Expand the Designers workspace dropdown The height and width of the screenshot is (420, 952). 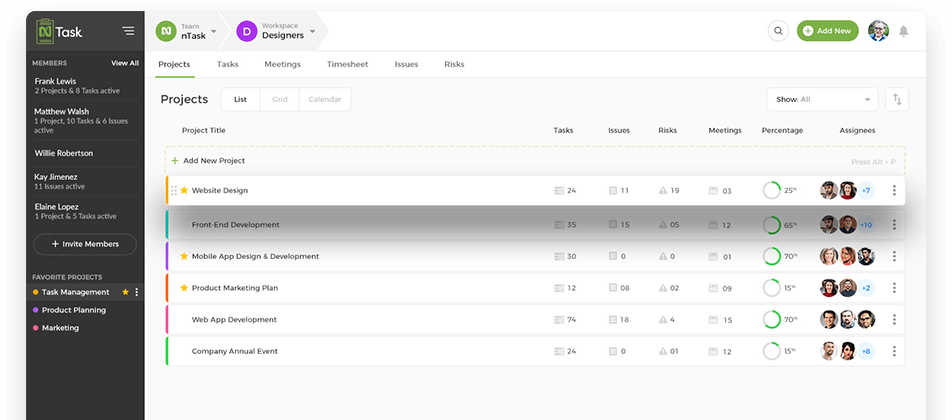(x=312, y=31)
